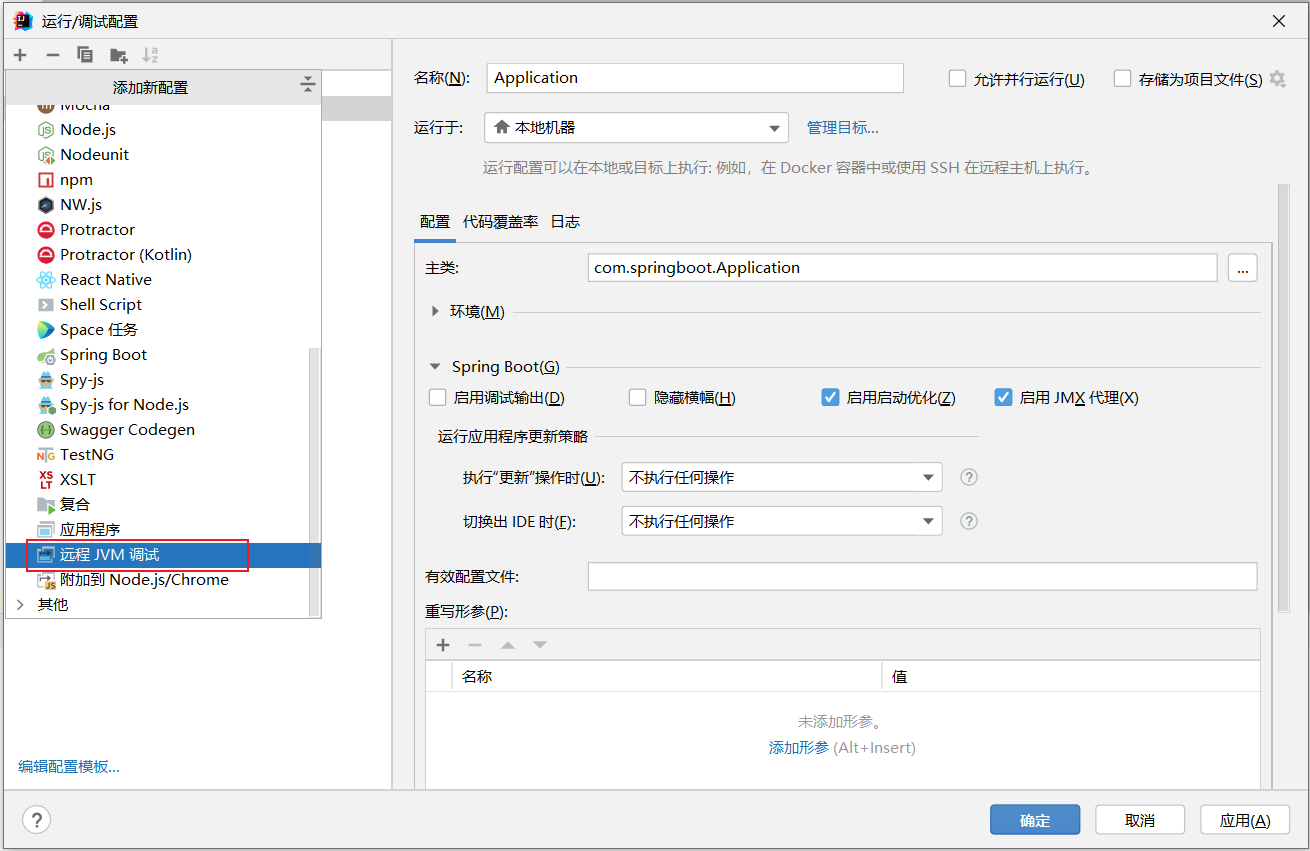Select Spring Boot in the configuration list
The image size is (1310, 851).
(103, 355)
